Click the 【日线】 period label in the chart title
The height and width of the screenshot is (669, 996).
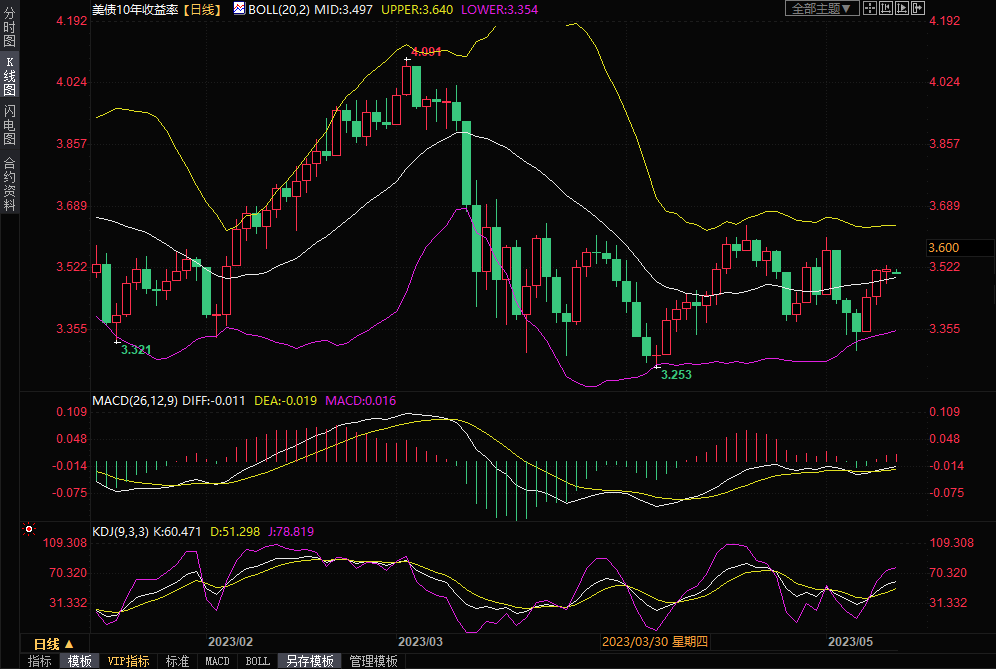pos(204,8)
